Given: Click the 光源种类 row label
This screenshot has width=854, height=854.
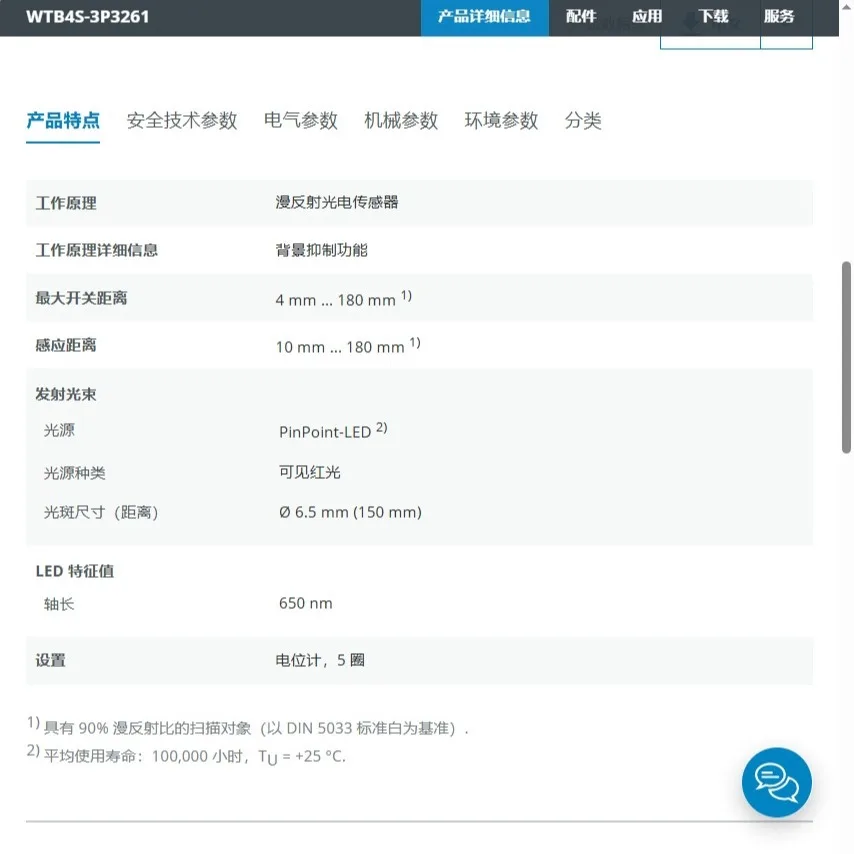Looking at the screenshot, I should tap(75, 473).
